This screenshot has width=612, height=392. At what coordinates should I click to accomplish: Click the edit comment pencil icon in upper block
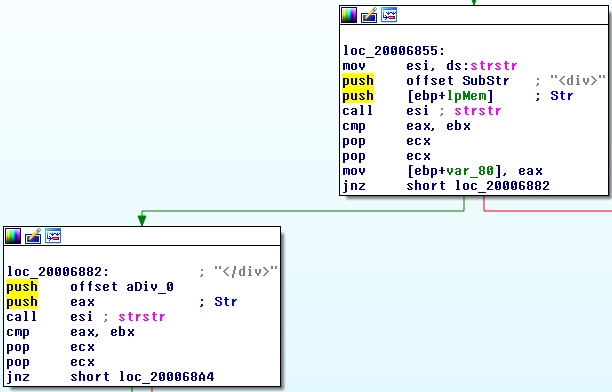369,15
